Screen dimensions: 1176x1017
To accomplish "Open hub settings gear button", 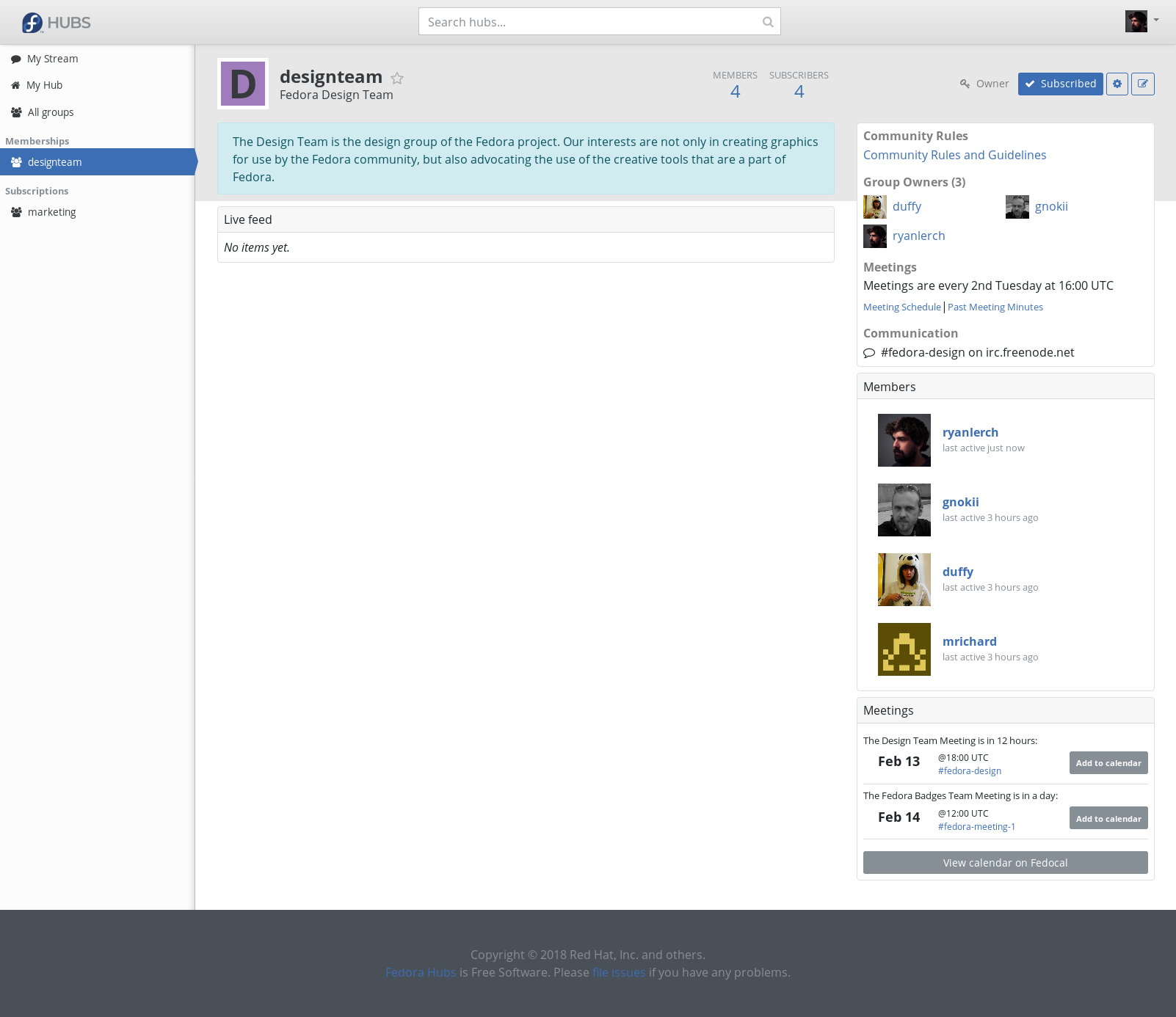I will [1117, 84].
